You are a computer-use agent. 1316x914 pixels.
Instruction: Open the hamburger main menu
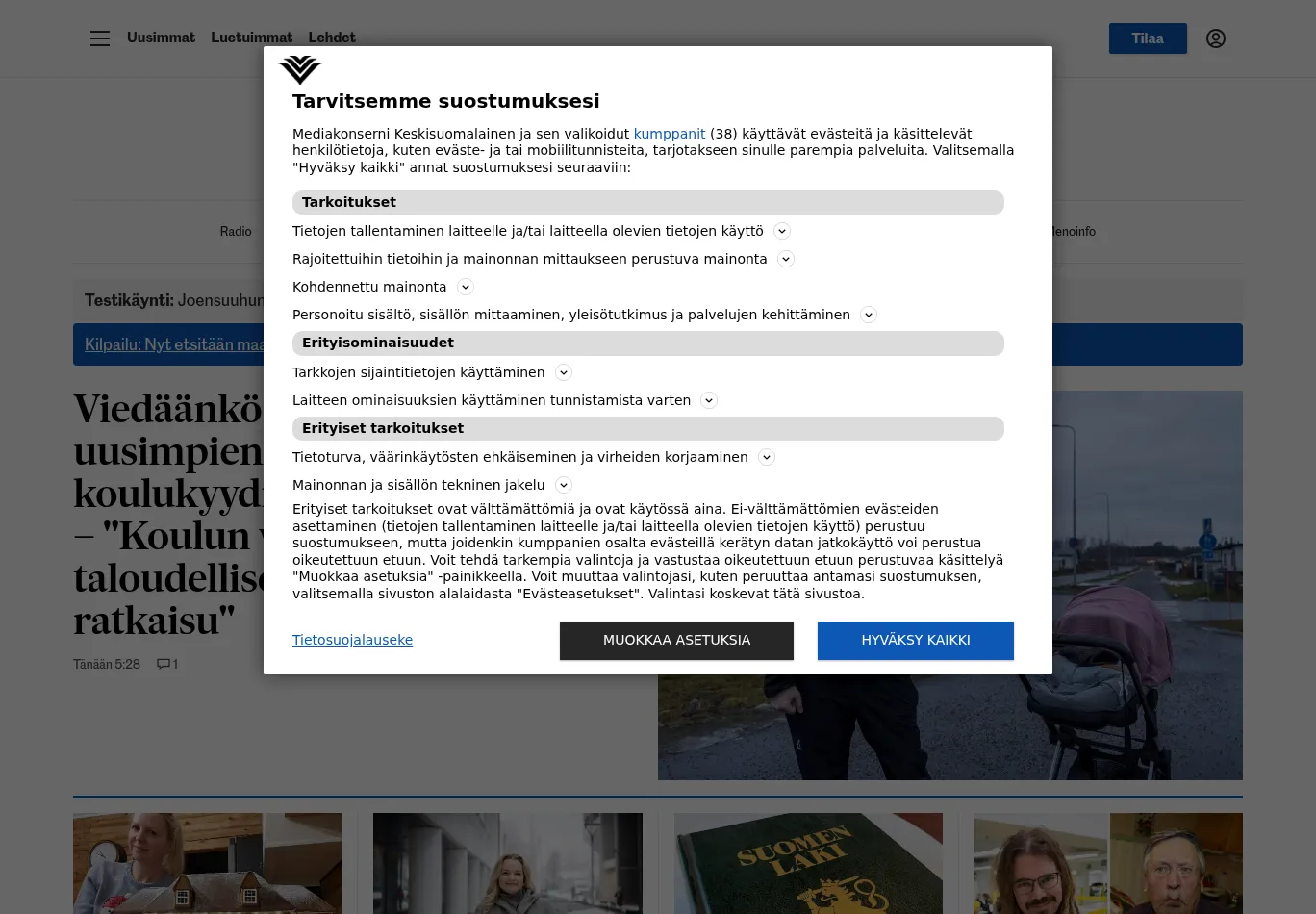point(100,38)
